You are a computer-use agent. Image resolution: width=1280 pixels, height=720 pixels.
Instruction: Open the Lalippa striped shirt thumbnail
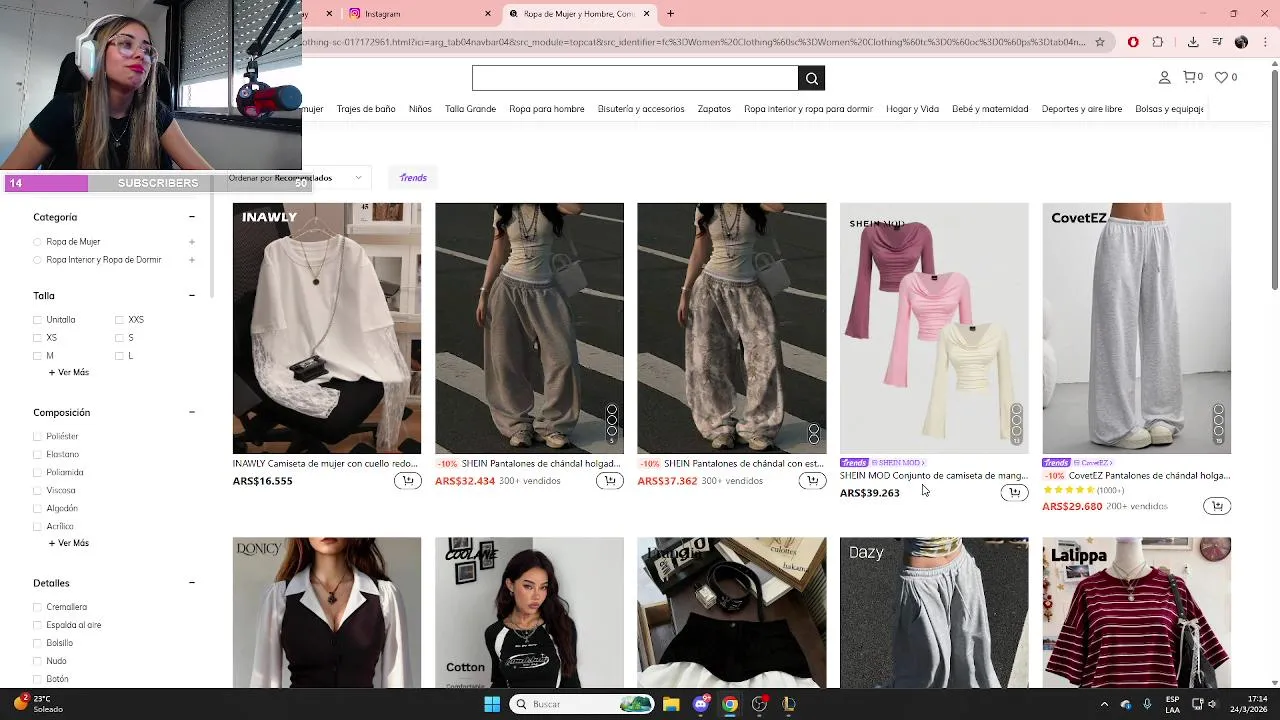[1136, 612]
